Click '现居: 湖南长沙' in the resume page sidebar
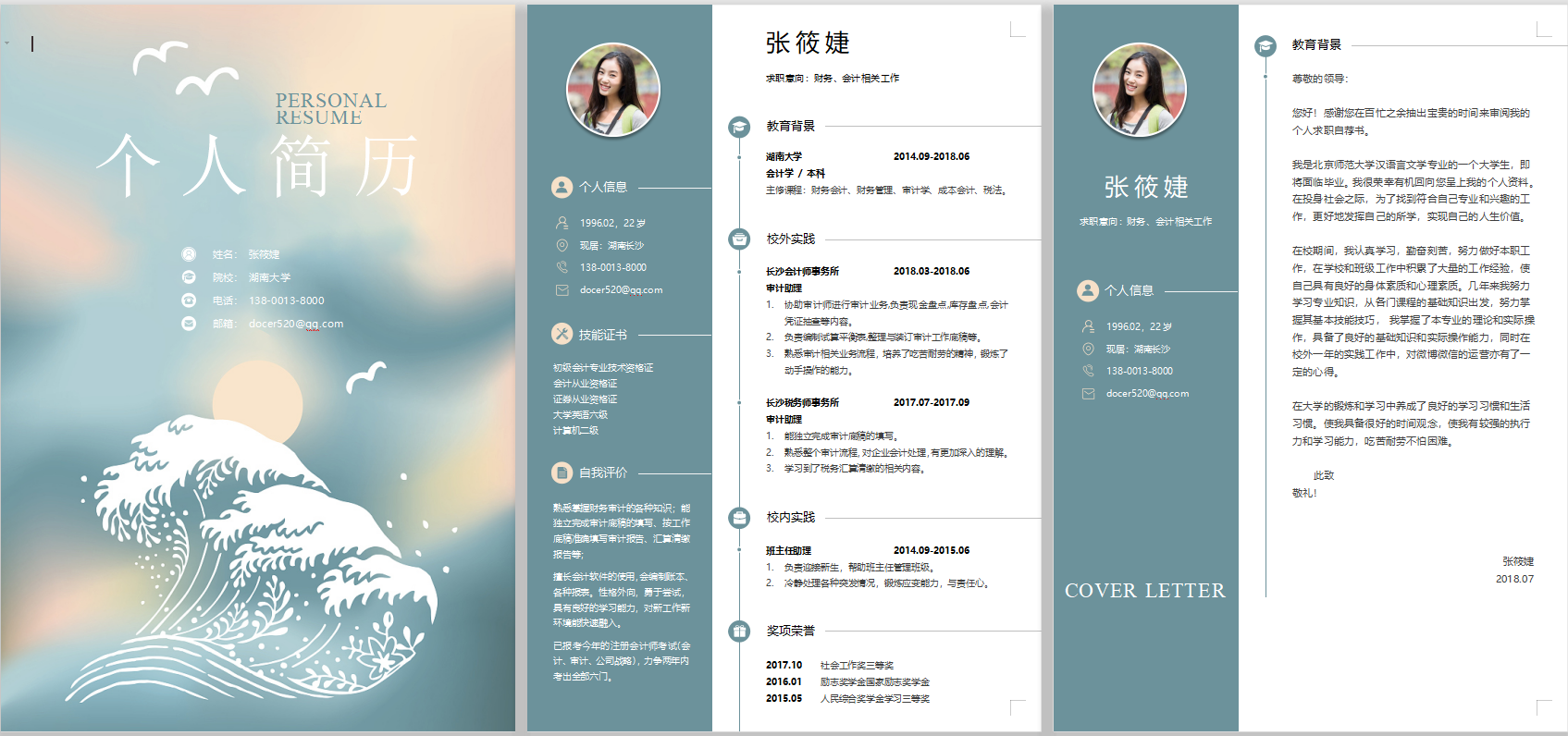1568x736 pixels. point(611,246)
